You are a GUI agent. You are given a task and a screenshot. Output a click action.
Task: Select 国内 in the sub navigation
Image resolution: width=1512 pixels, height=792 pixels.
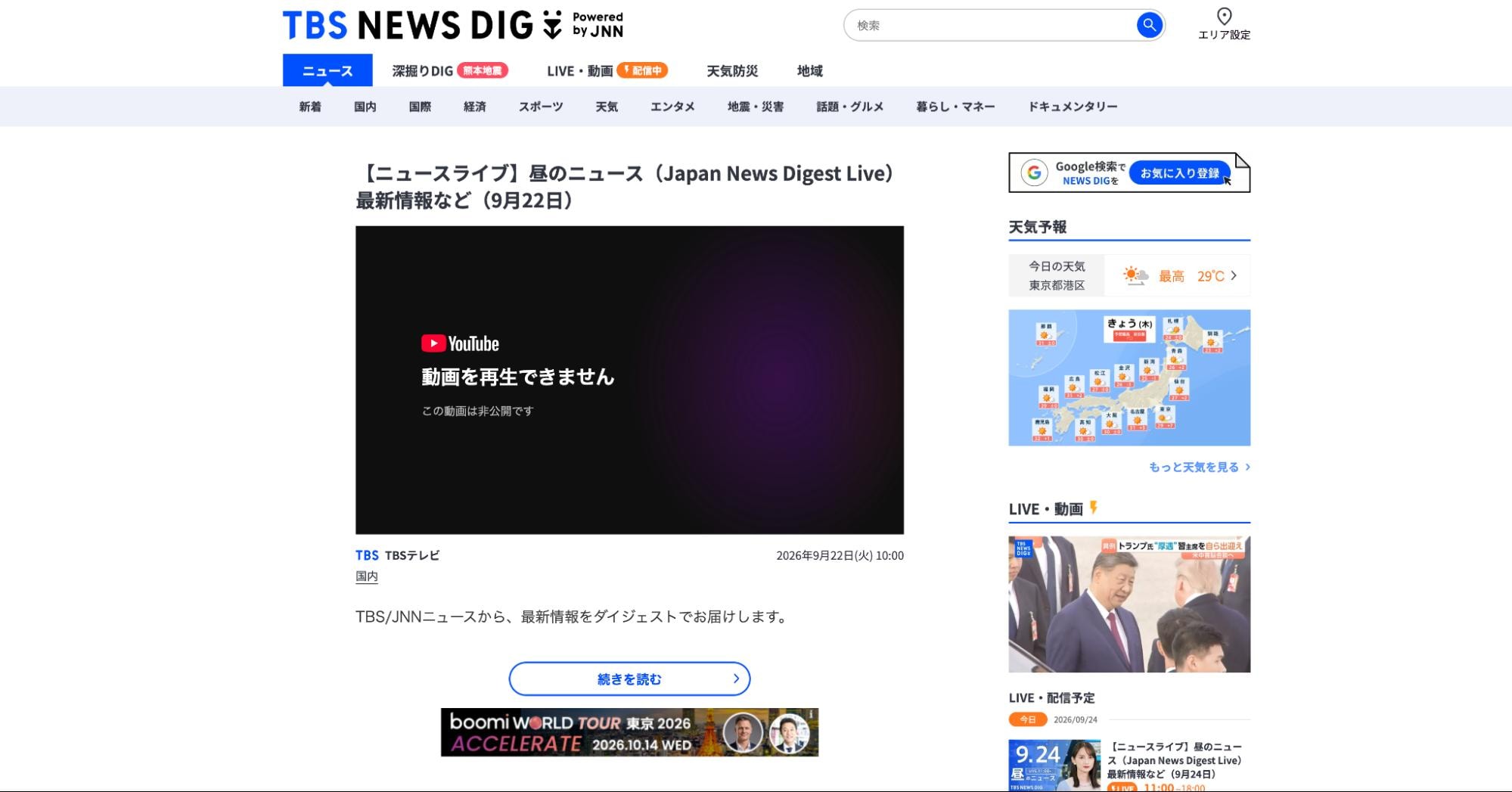365,107
